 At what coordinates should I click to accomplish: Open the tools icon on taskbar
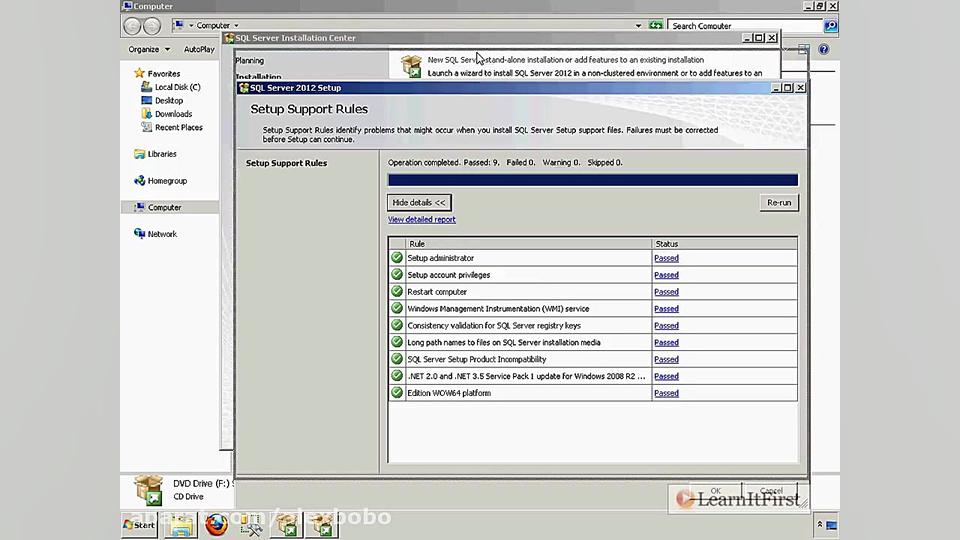point(251,525)
